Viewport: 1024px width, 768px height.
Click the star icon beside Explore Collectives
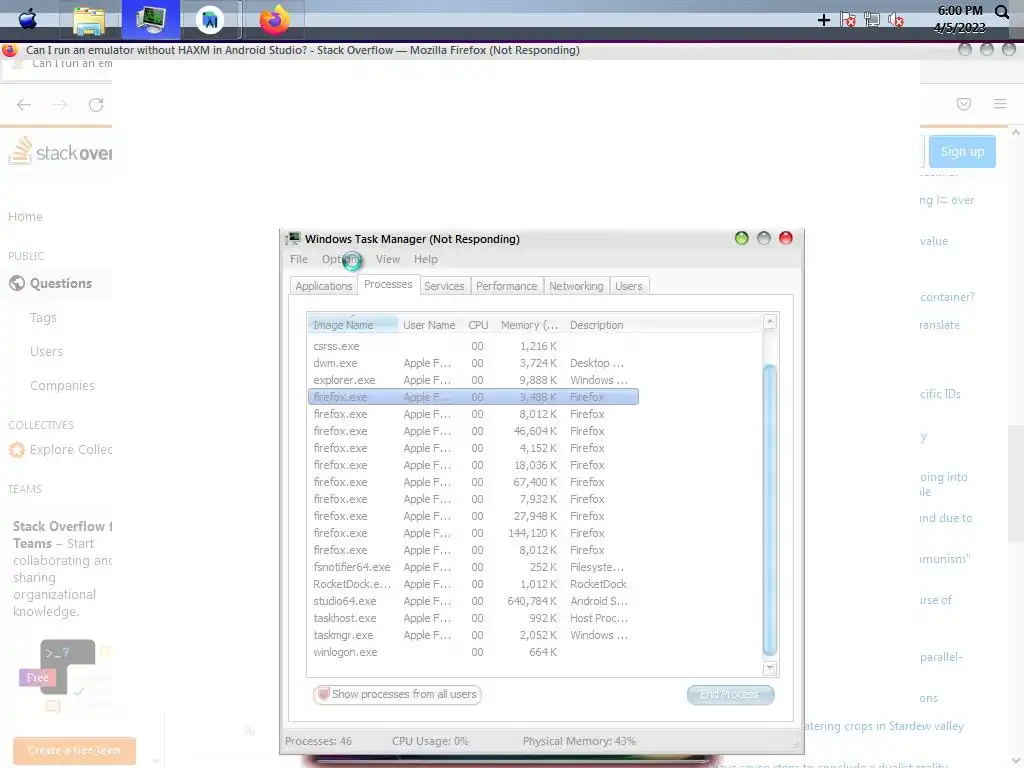[17, 449]
